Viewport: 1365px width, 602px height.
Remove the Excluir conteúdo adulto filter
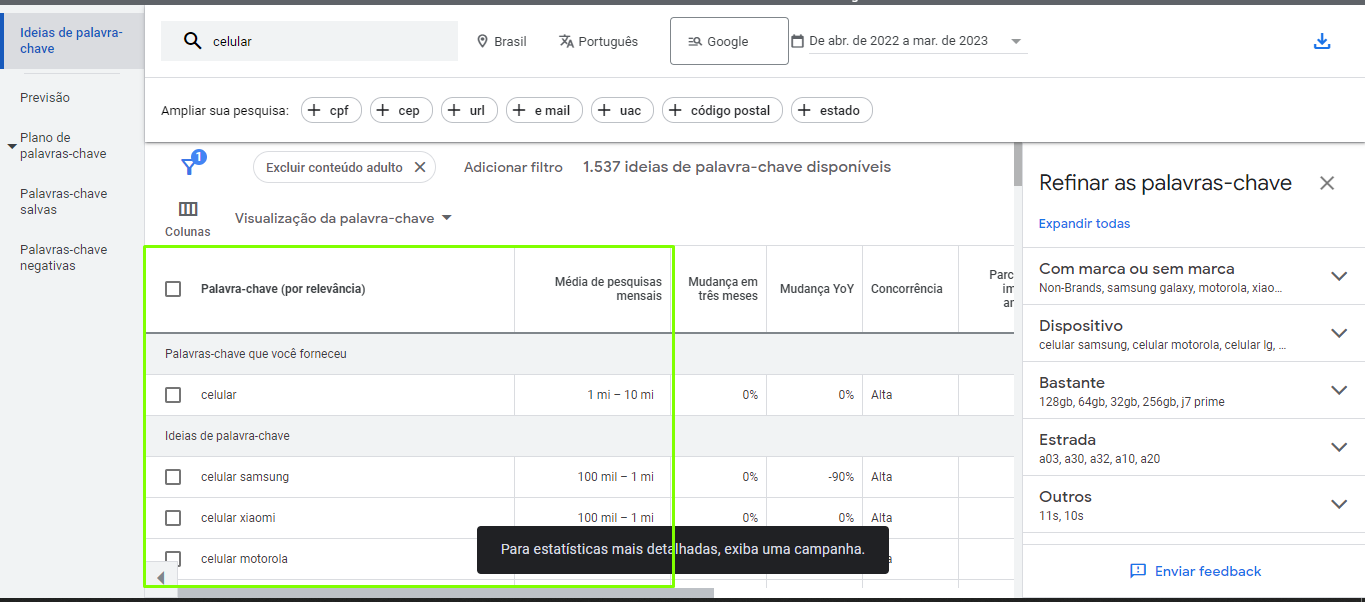click(420, 168)
